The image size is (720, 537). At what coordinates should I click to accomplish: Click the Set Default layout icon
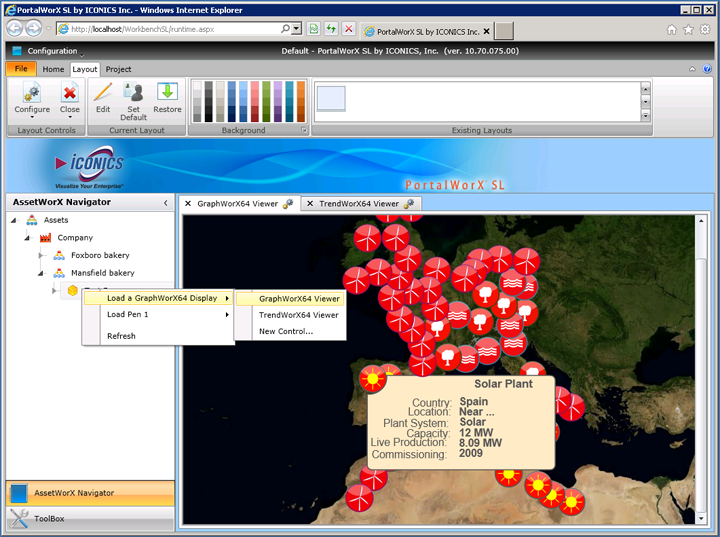(x=134, y=92)
